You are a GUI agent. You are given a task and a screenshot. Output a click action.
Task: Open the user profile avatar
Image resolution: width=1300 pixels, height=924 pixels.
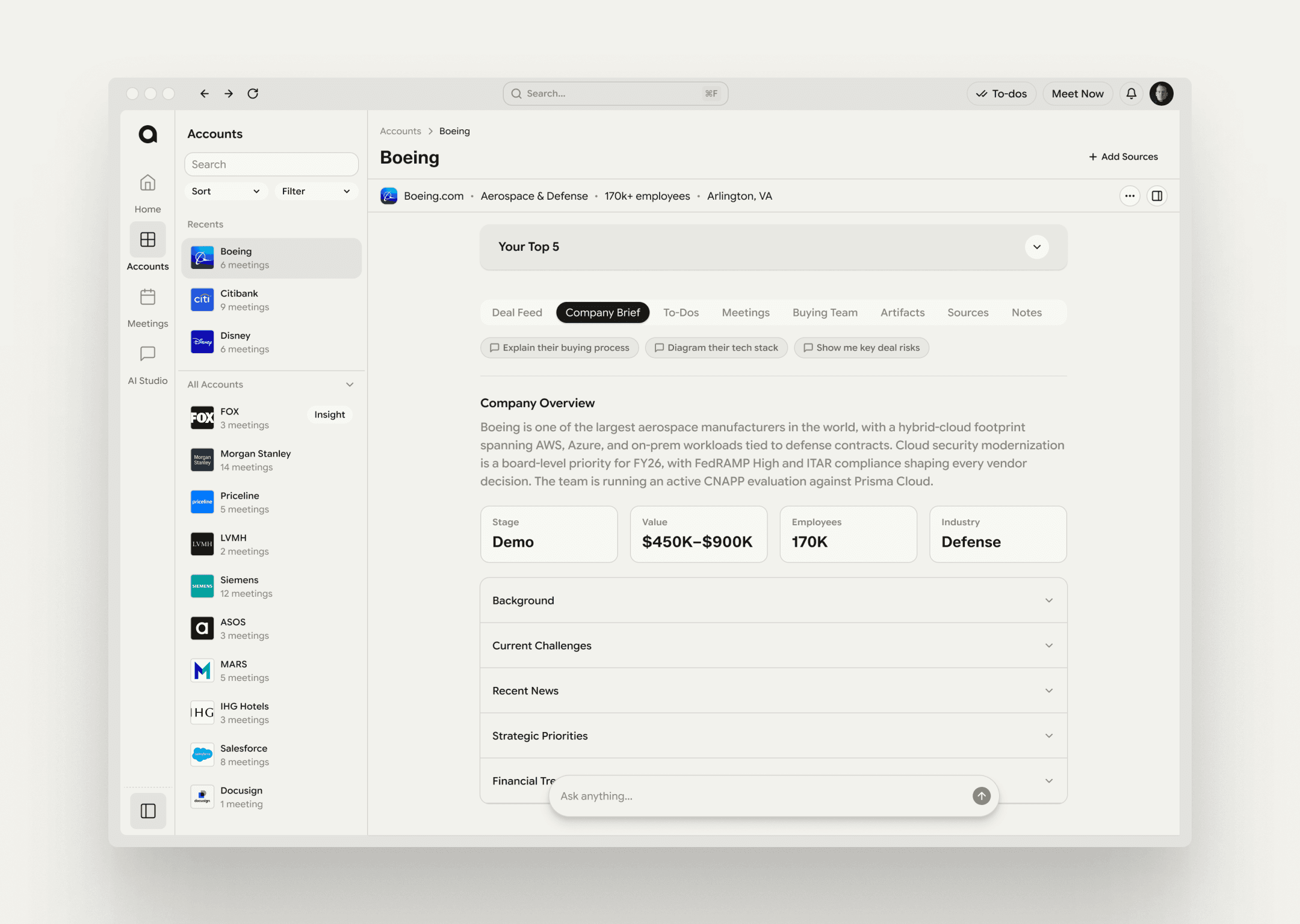tap(1162, 93)
